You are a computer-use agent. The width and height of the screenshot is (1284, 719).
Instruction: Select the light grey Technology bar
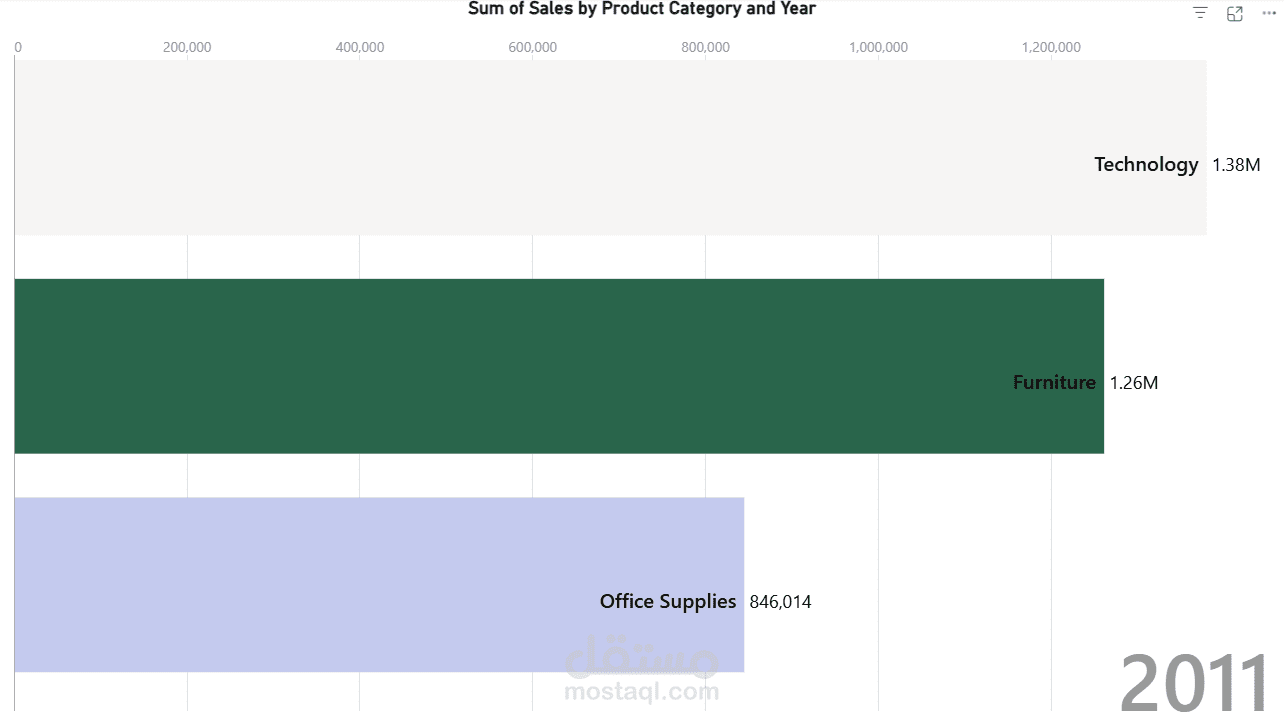610,148
